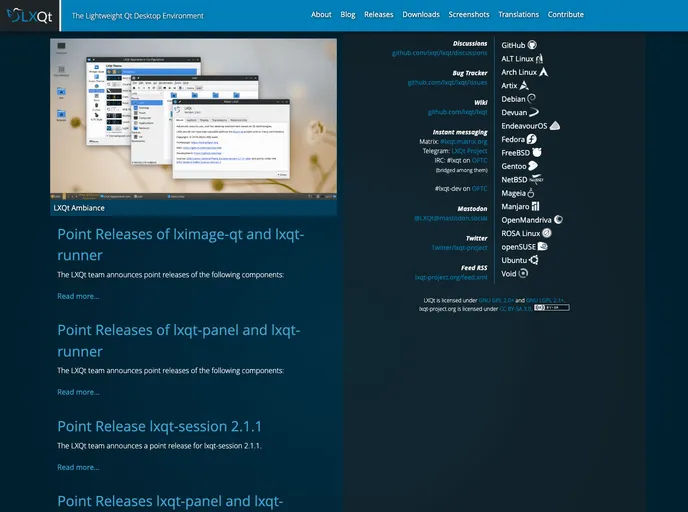Open the Matrix #lxqt:matrix.org link
Viewport: 688px width, 512px height.
[464, 141]
